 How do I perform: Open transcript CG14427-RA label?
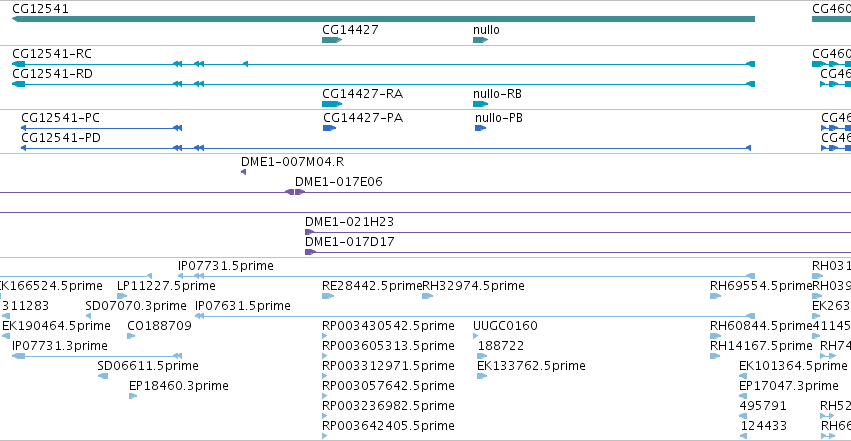pyautogui.click(x=363, y=94)
